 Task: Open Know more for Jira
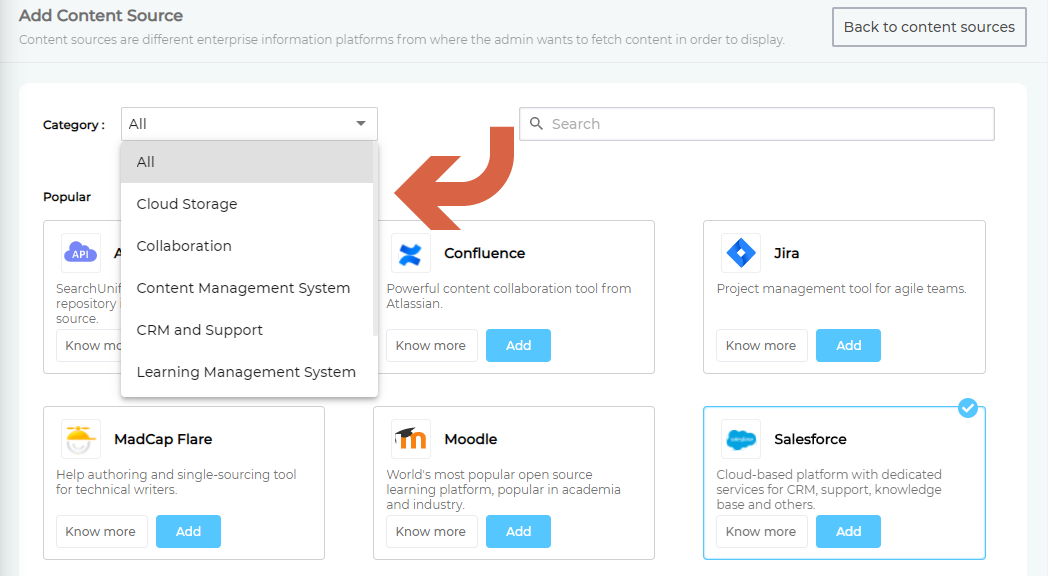tap(761, 345)
